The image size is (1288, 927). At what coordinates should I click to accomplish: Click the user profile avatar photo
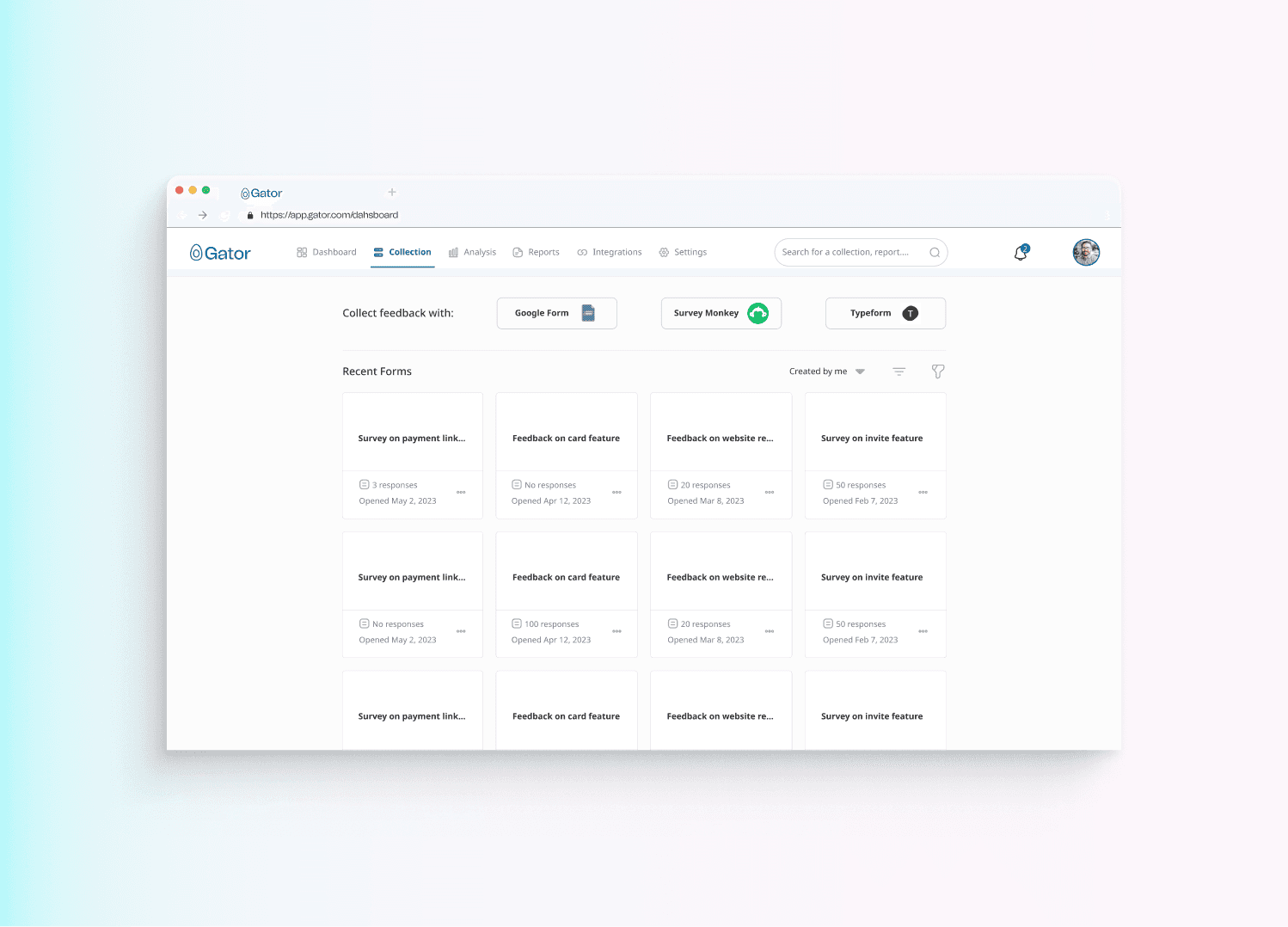tap(1086, 252)
